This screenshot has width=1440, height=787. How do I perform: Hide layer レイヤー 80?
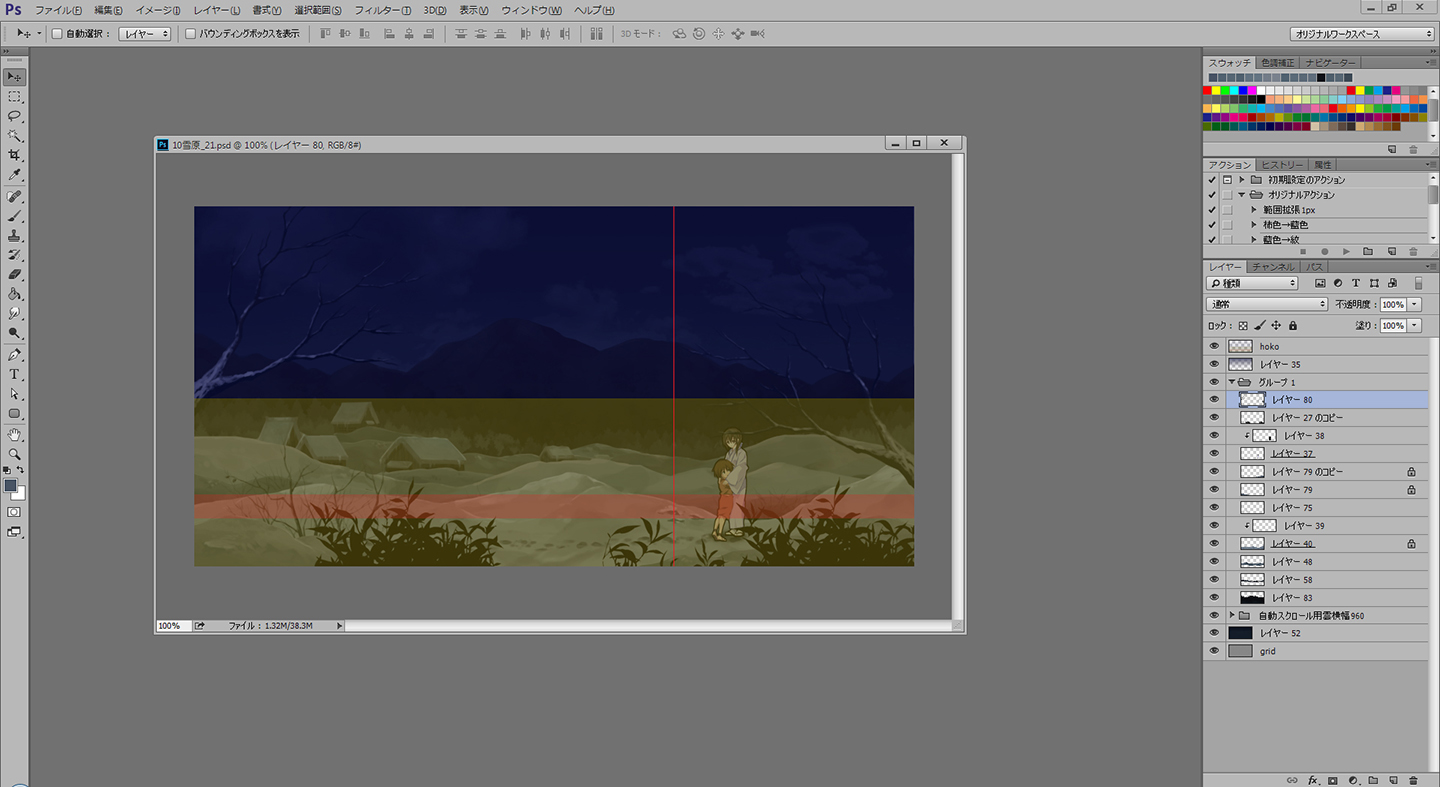1214,400
